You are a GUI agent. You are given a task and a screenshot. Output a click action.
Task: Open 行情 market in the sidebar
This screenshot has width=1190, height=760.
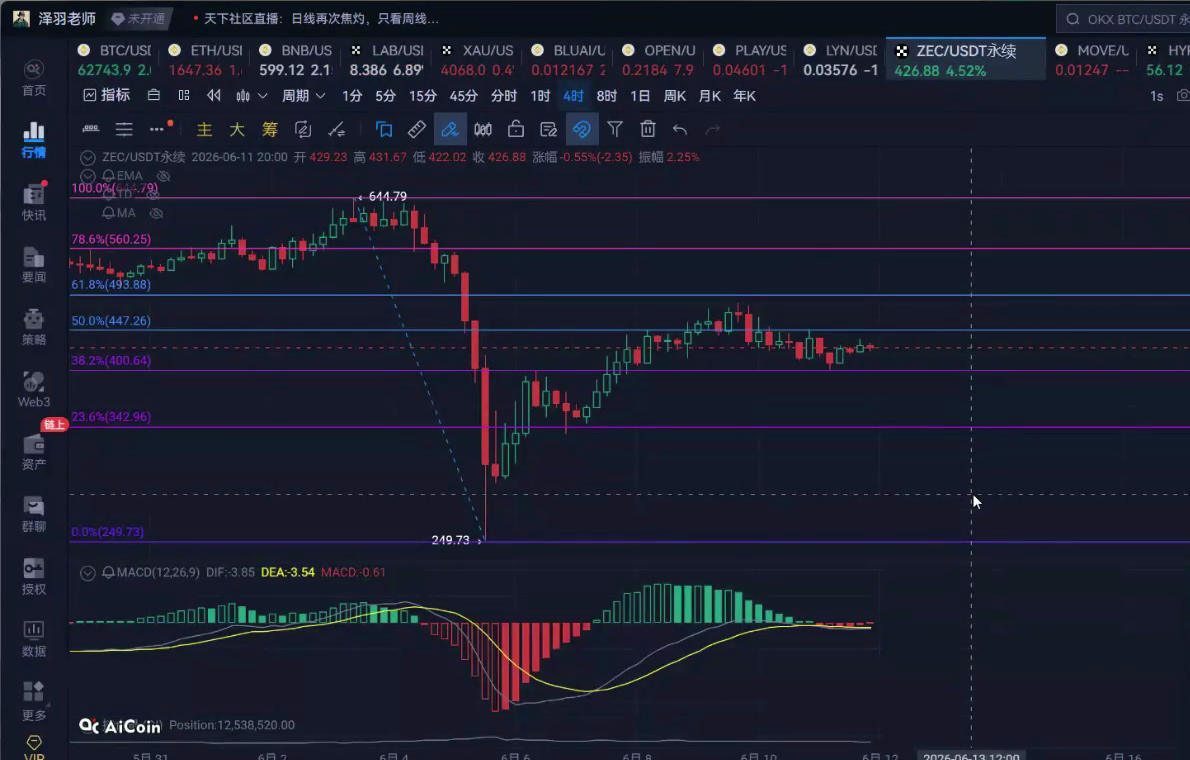33,140
